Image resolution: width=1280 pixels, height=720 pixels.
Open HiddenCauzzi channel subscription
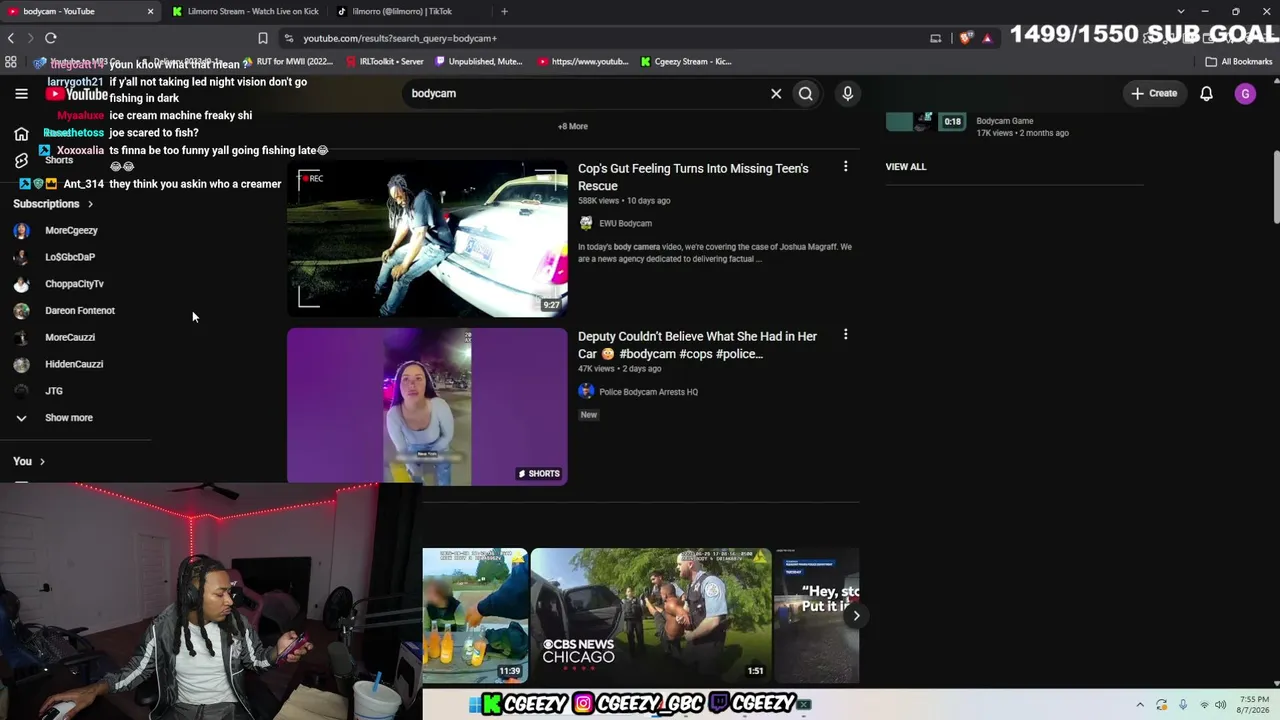click(x=73, y=364)
